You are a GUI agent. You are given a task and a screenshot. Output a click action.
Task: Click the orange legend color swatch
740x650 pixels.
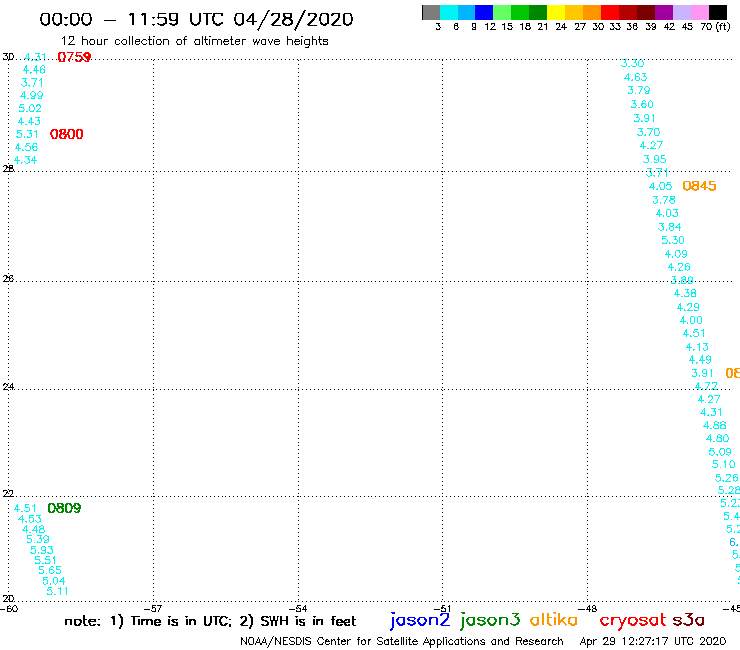pos(592,12)
